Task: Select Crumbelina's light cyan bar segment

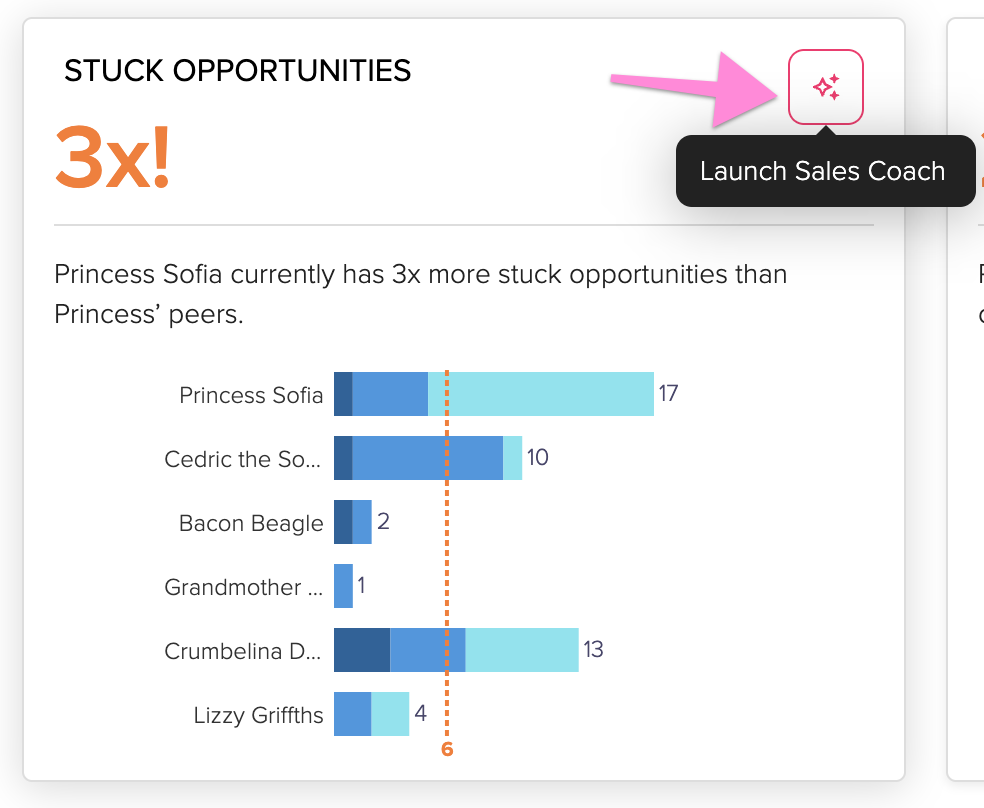Action: pos(522,650)
